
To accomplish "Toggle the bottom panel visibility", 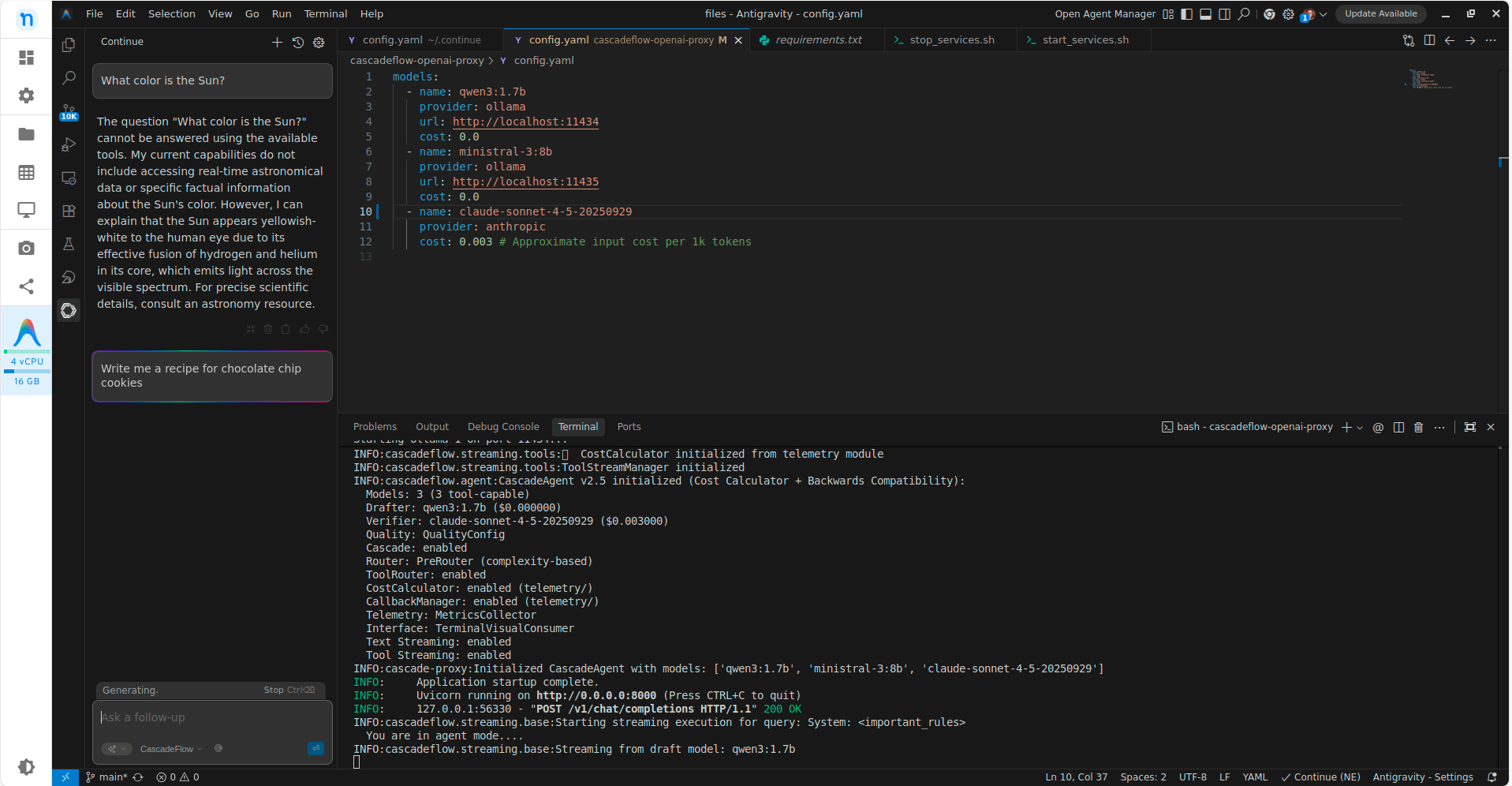I will (1205, 14).
